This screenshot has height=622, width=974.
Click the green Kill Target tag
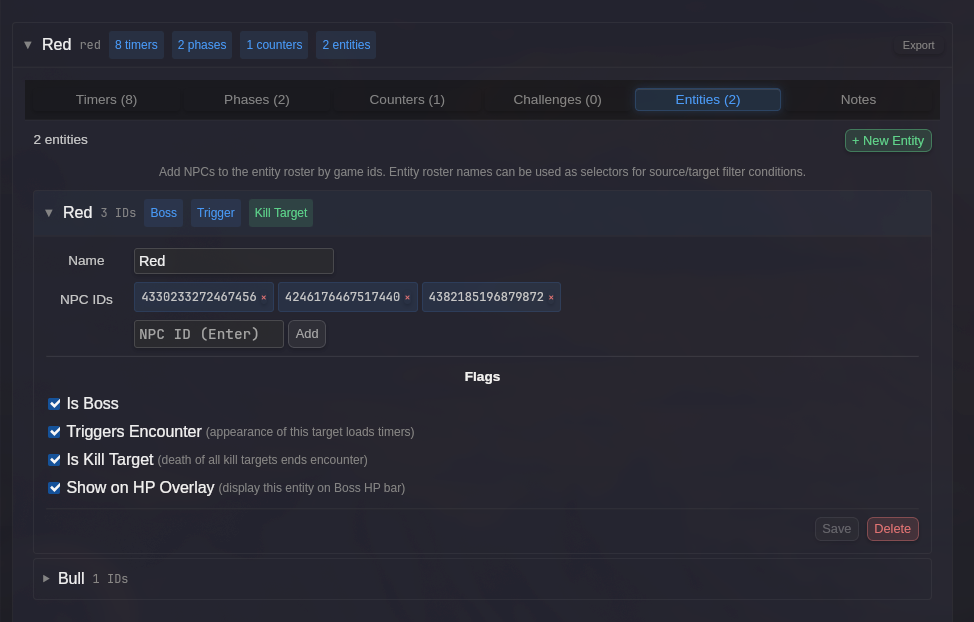tap(281, 213)
